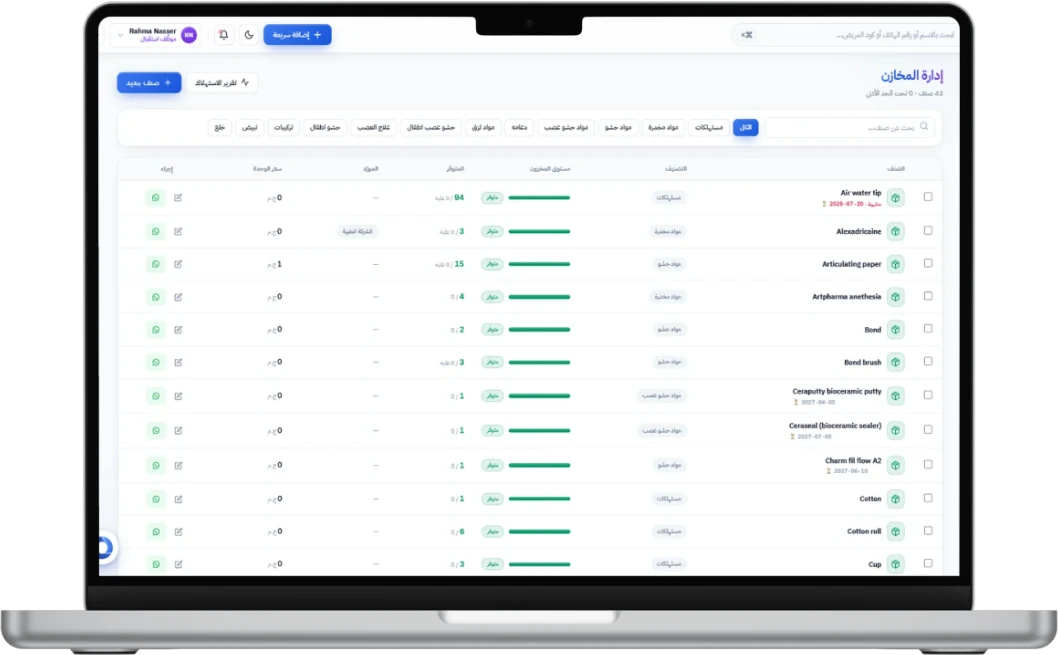1058x655 pixels.
Task: Click the Charm fil flow A2 package icon
Action: pos(895,465)
